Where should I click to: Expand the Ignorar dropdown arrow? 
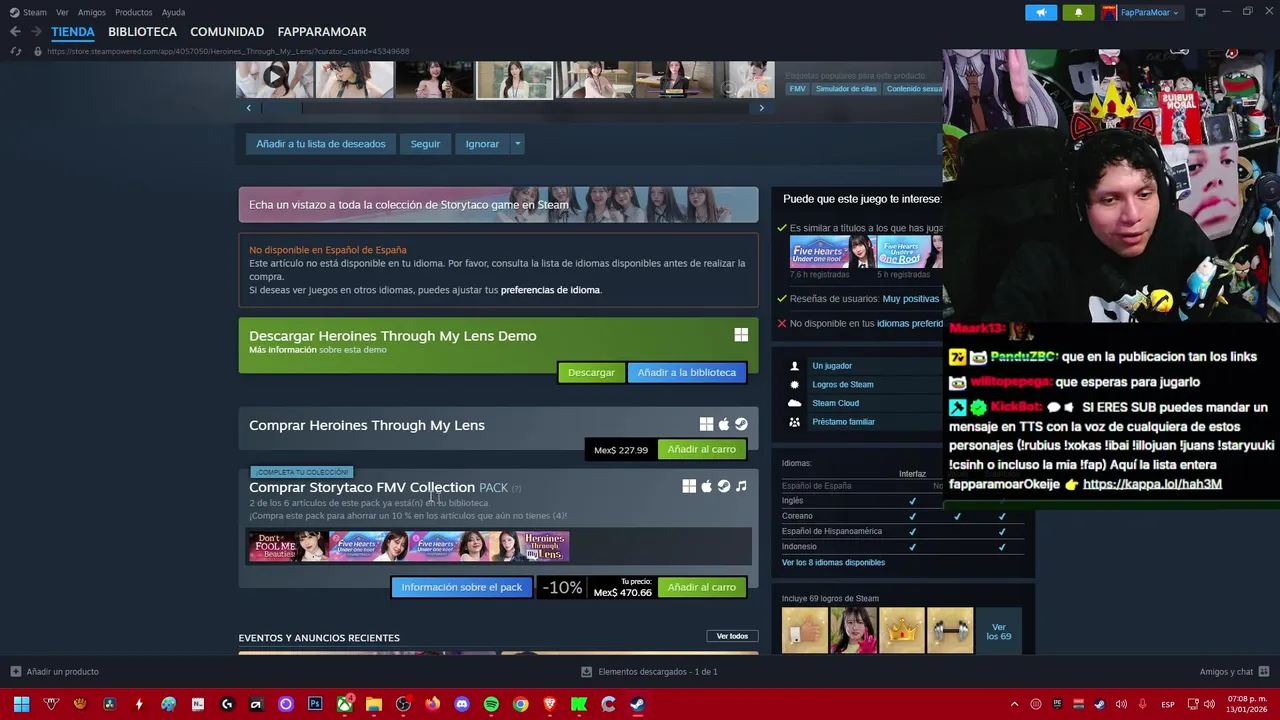pos(517,144)
